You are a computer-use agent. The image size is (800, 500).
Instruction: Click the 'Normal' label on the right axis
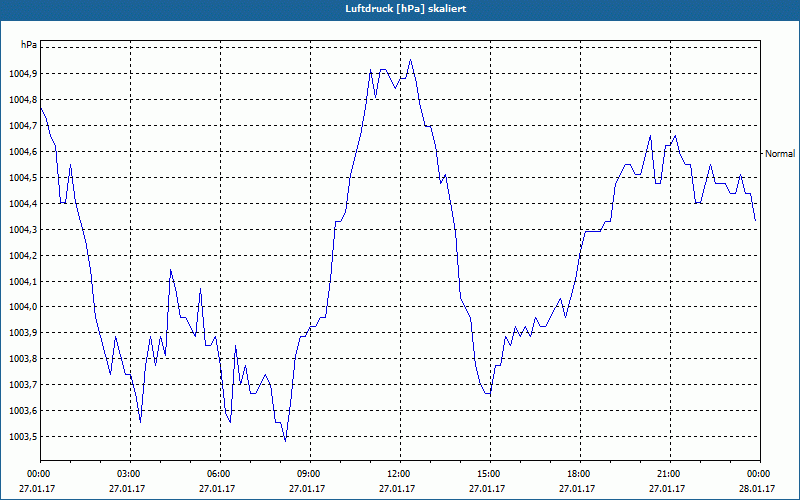(x=780, y=154)
